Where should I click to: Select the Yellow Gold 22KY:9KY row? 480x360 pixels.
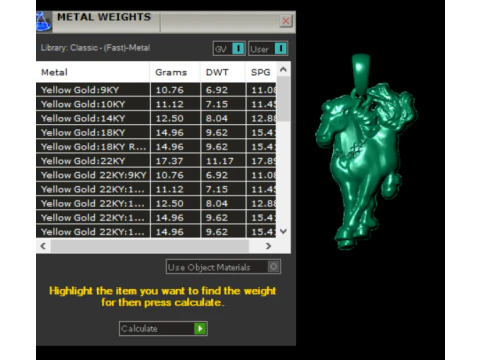coord(156,175)
